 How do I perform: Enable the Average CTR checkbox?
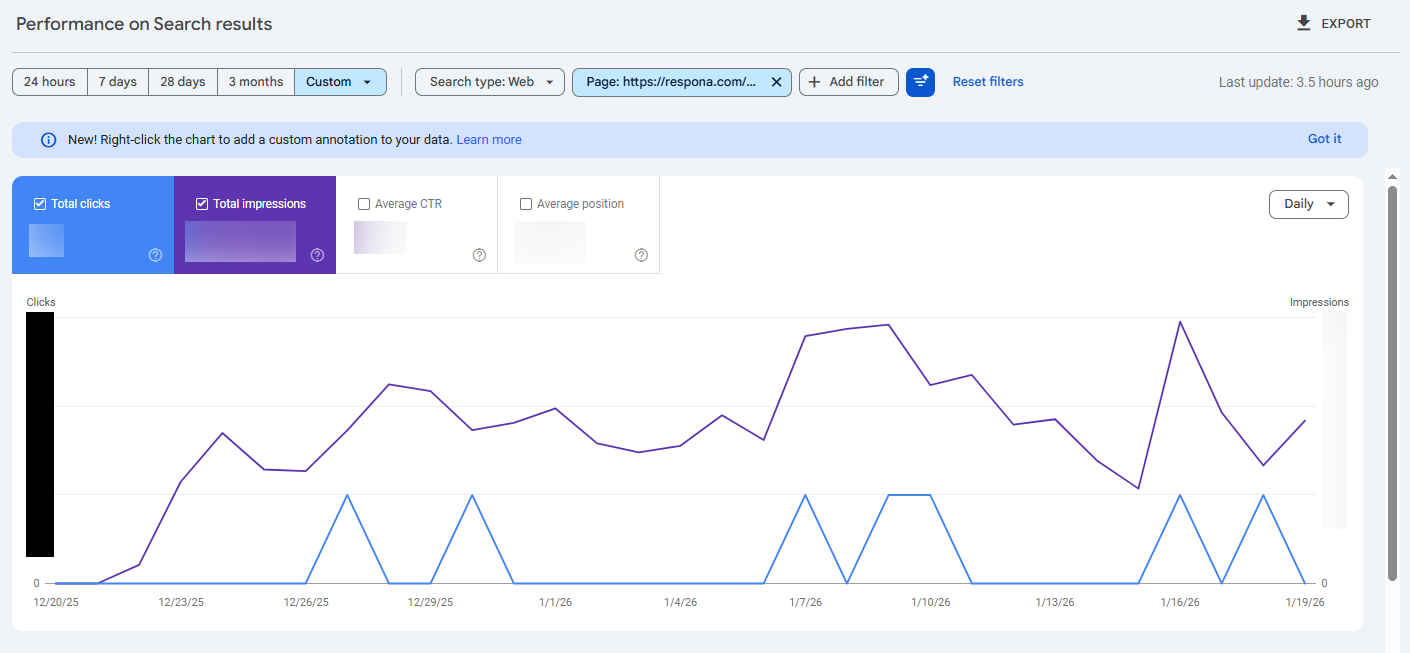pyautogui.click(x=364, y=203)
